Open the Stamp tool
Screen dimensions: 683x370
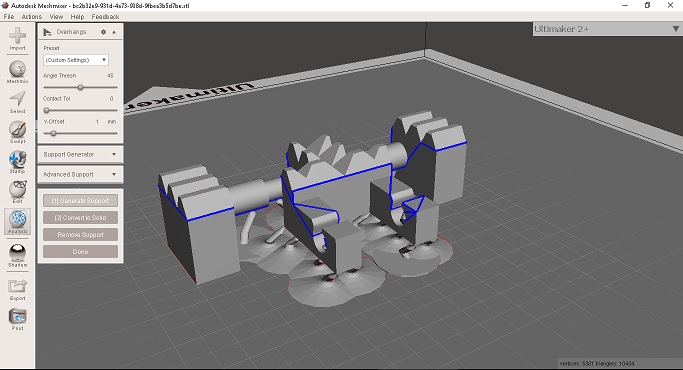[x=17, y=162]
